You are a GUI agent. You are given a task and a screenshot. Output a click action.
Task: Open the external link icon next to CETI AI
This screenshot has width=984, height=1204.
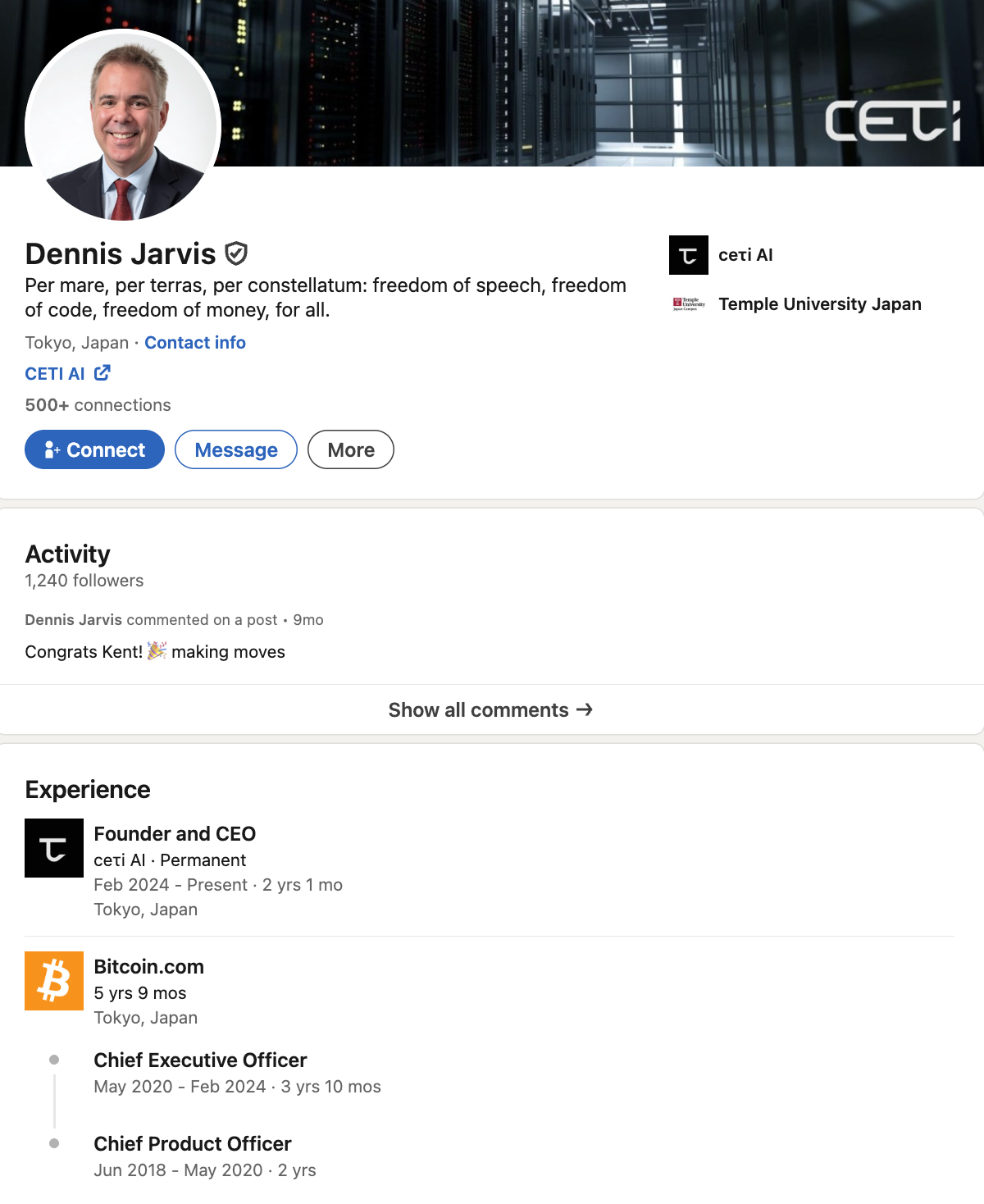[102, 373]
